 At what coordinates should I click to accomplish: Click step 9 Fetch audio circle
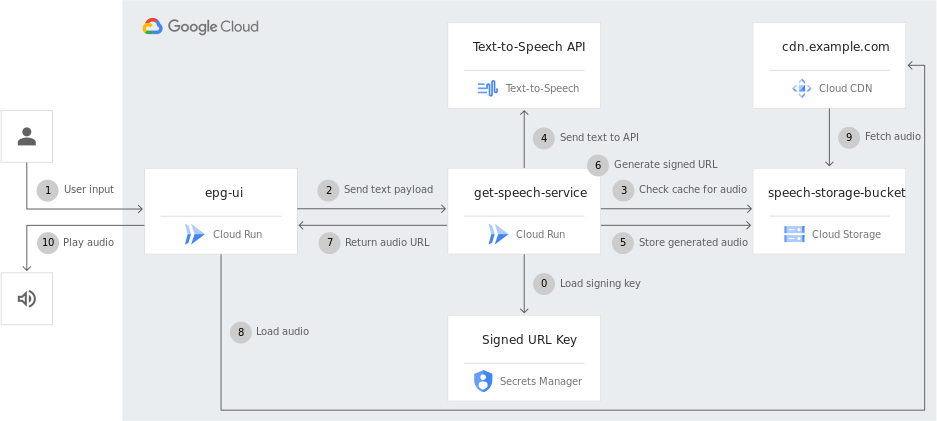click(849, 137)
